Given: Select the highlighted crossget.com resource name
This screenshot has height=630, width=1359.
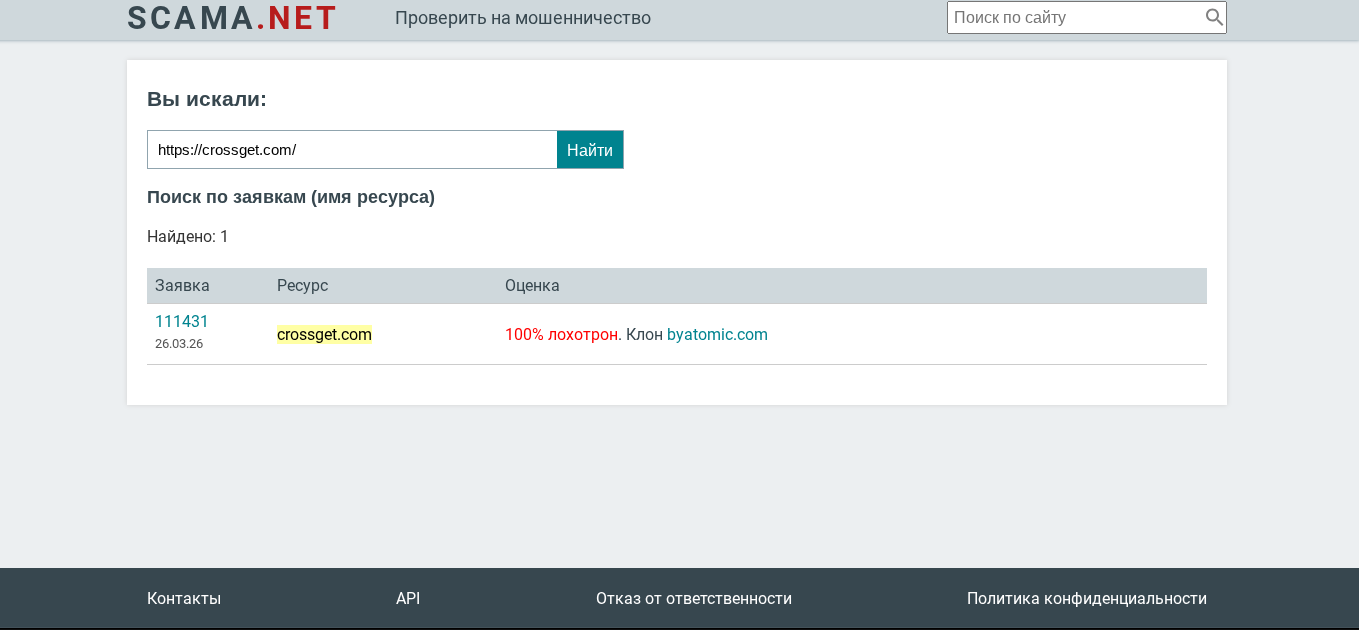Looking at the screenshot, I should point(324,334).
